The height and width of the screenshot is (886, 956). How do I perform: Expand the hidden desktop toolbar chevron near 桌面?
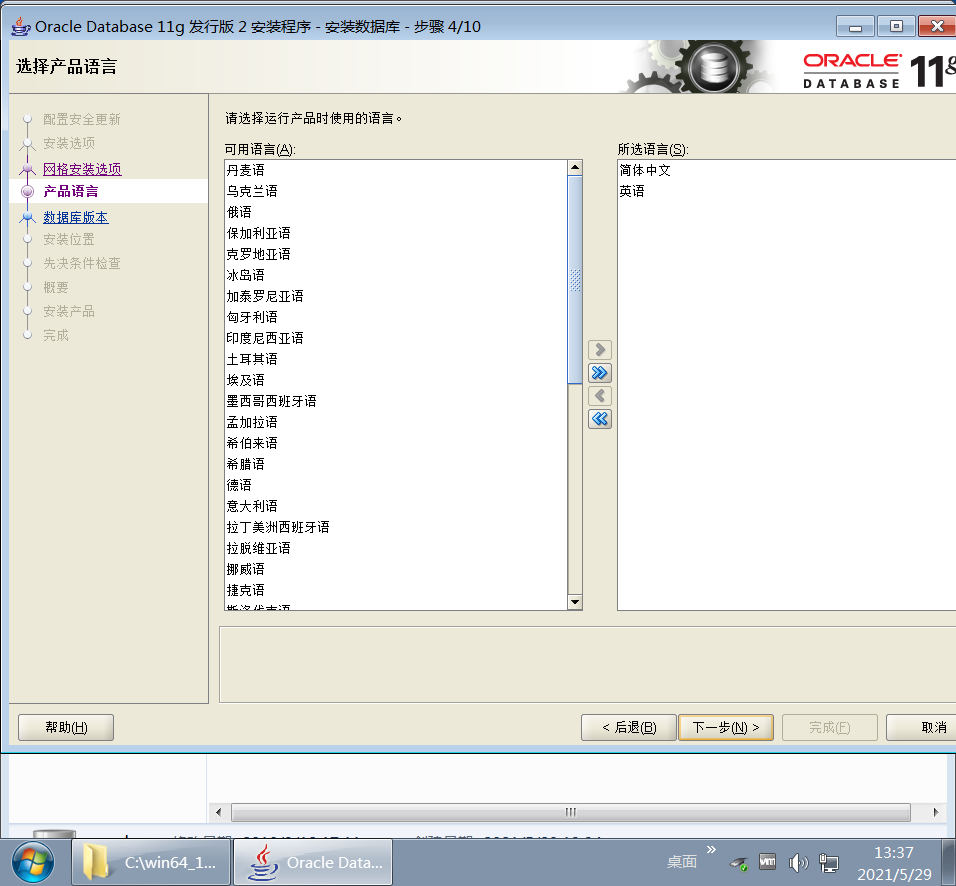[713, 849]
